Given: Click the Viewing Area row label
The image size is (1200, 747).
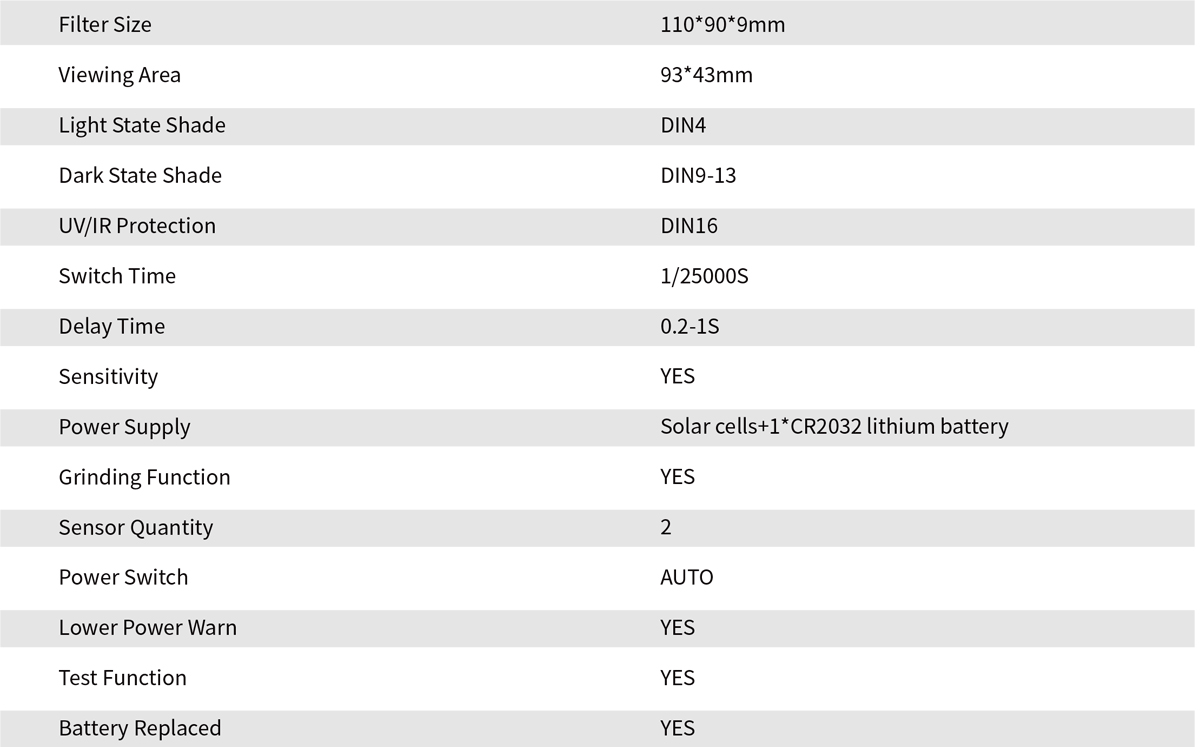Looking at the screenshot, I should click(119, 75).
